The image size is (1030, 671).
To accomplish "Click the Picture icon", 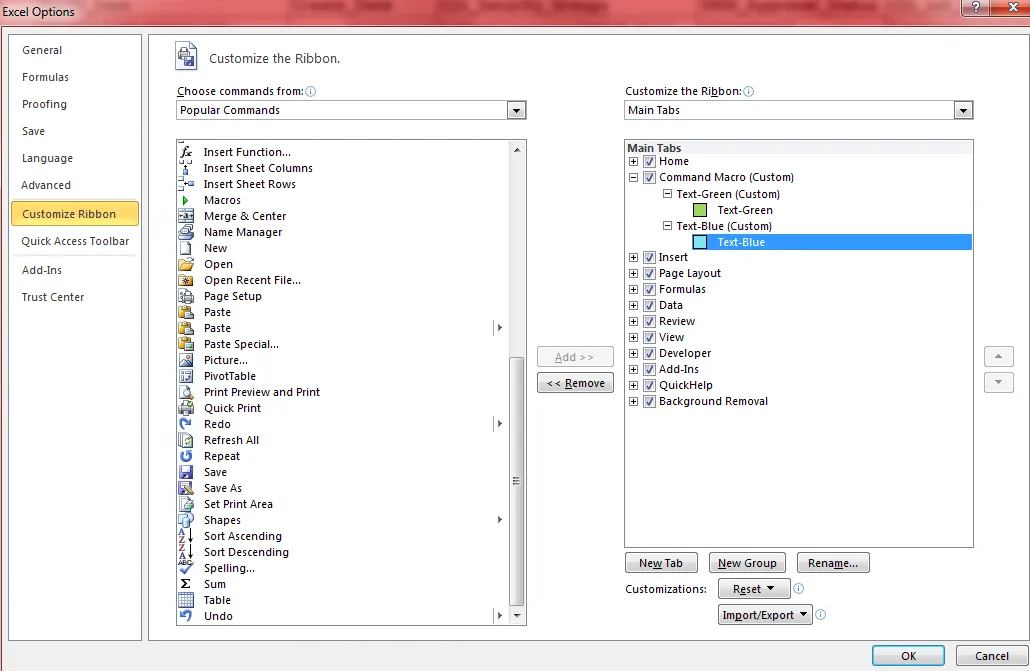I will coord(187,360).
